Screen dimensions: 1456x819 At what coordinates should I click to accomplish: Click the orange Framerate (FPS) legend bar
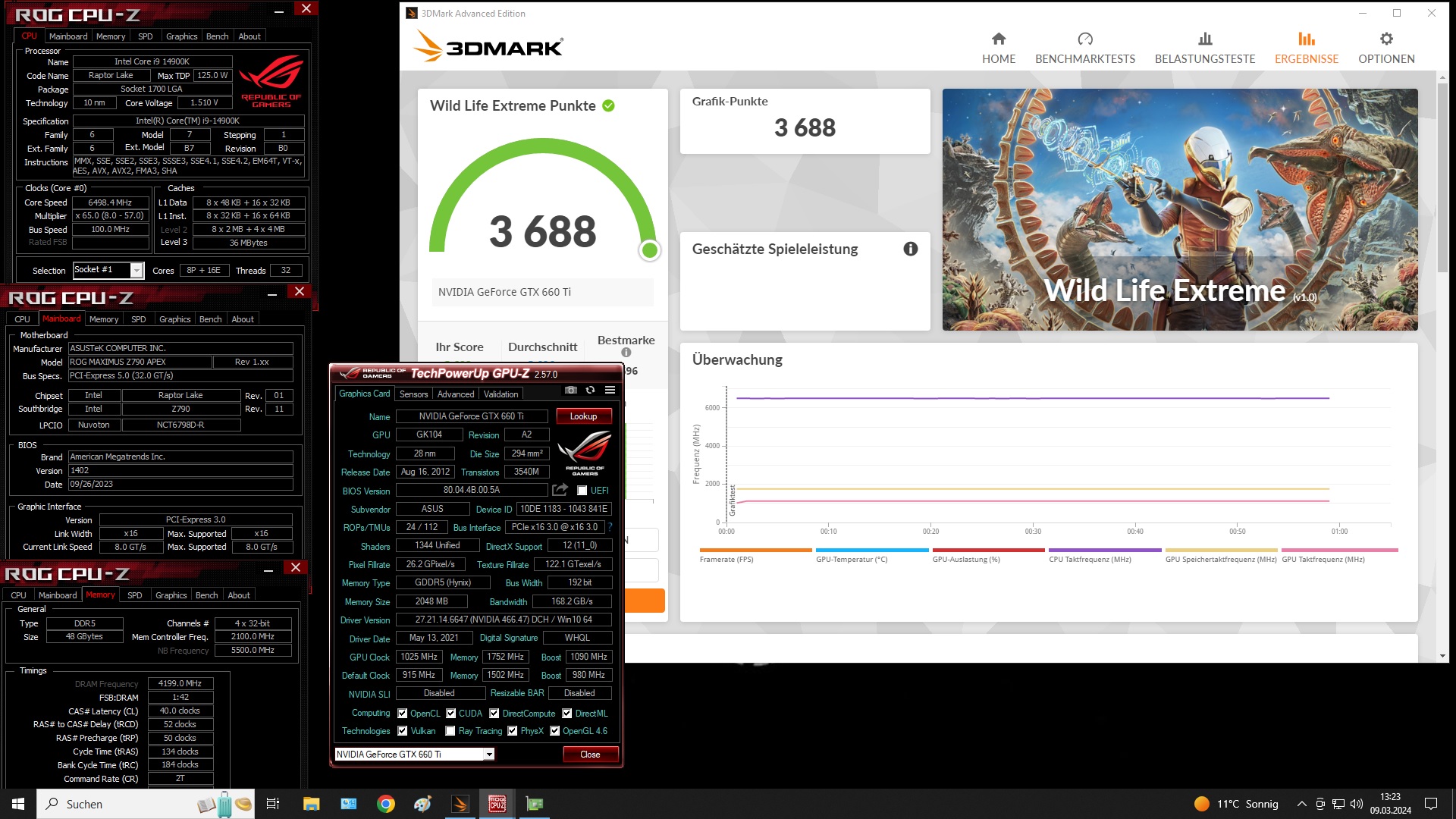(756, 551)
